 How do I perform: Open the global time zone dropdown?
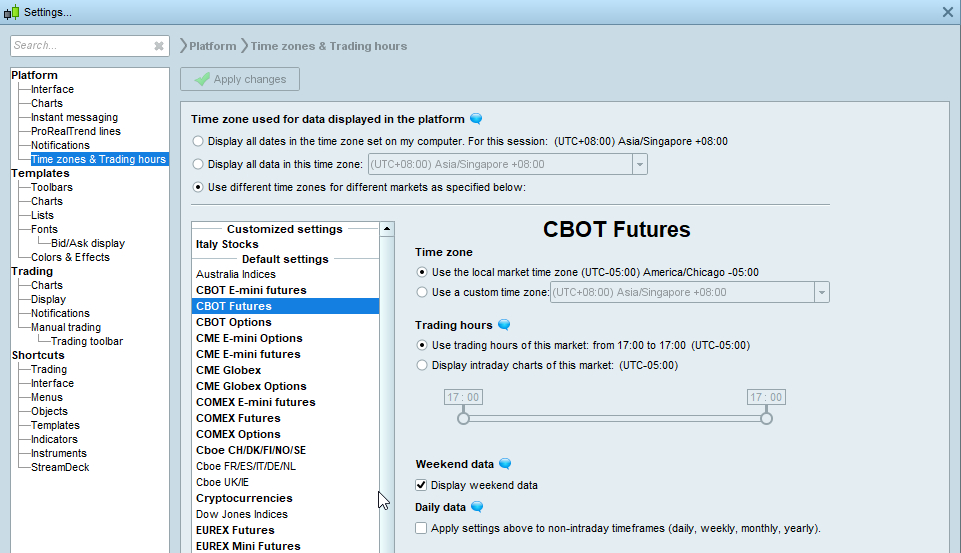[640, 164]
